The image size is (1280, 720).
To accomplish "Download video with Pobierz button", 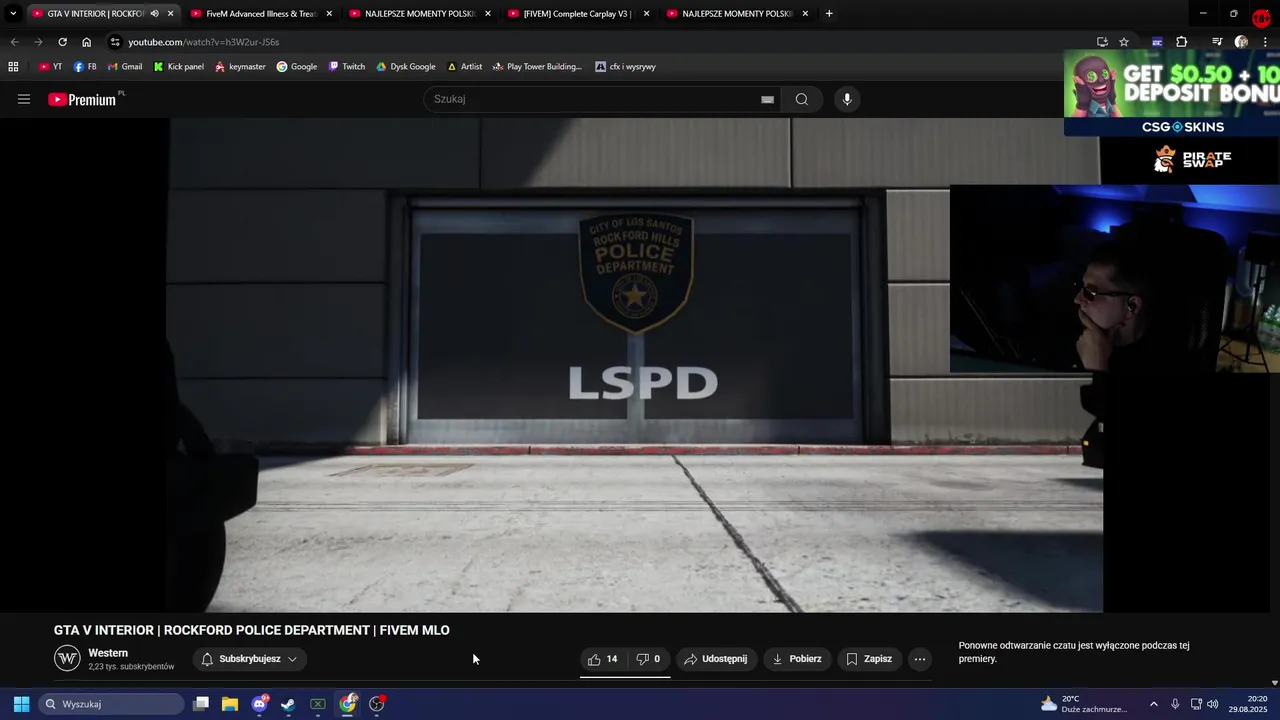I will coord(797,659).
